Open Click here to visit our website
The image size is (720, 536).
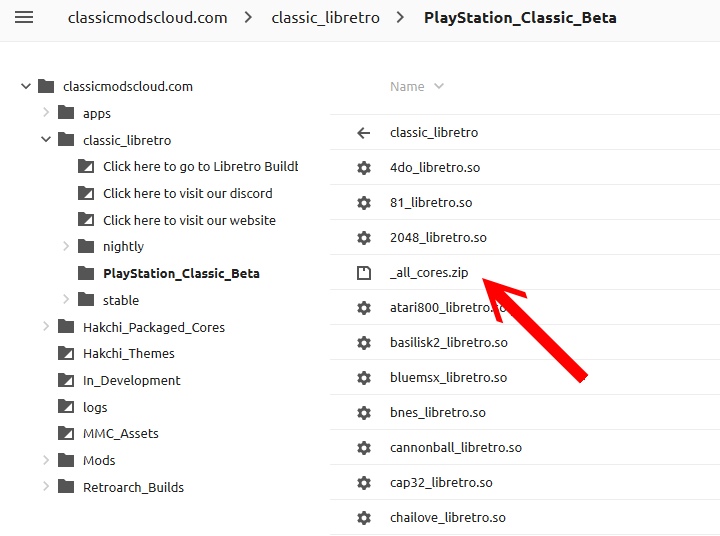pos(189,220)
